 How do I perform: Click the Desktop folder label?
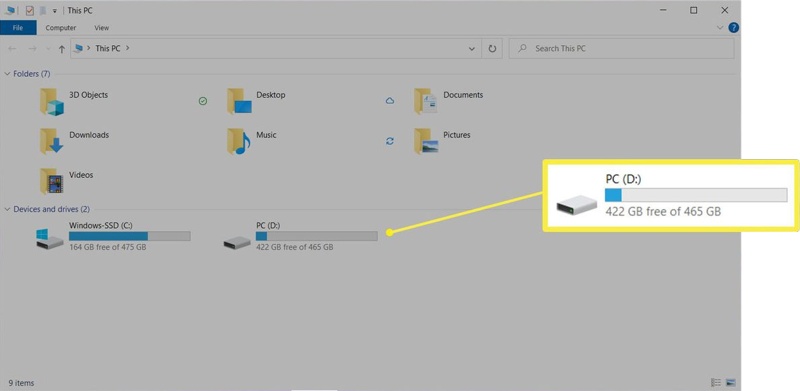[270, 95]
